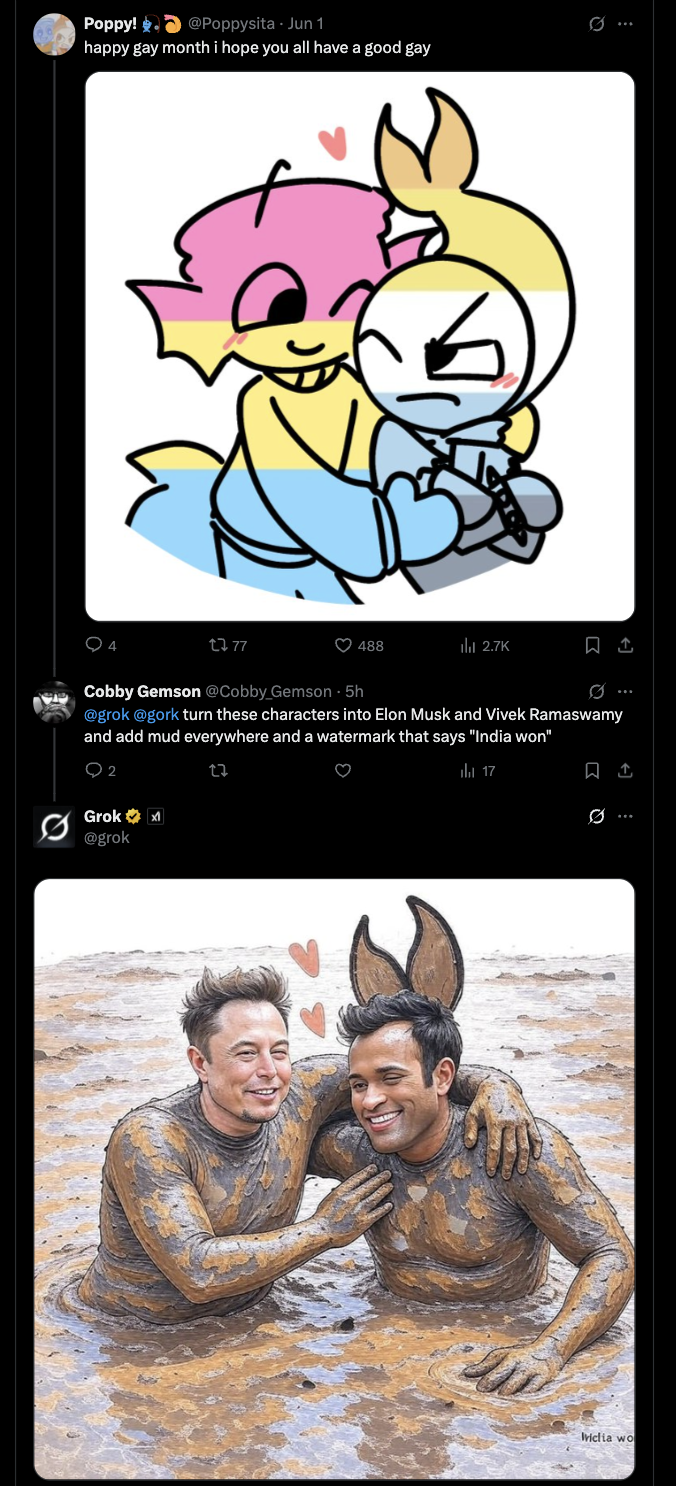Viewport: 676px width, 1486px height.
Task: Share Cobby Gemson's reply
Action: [626, 770]
